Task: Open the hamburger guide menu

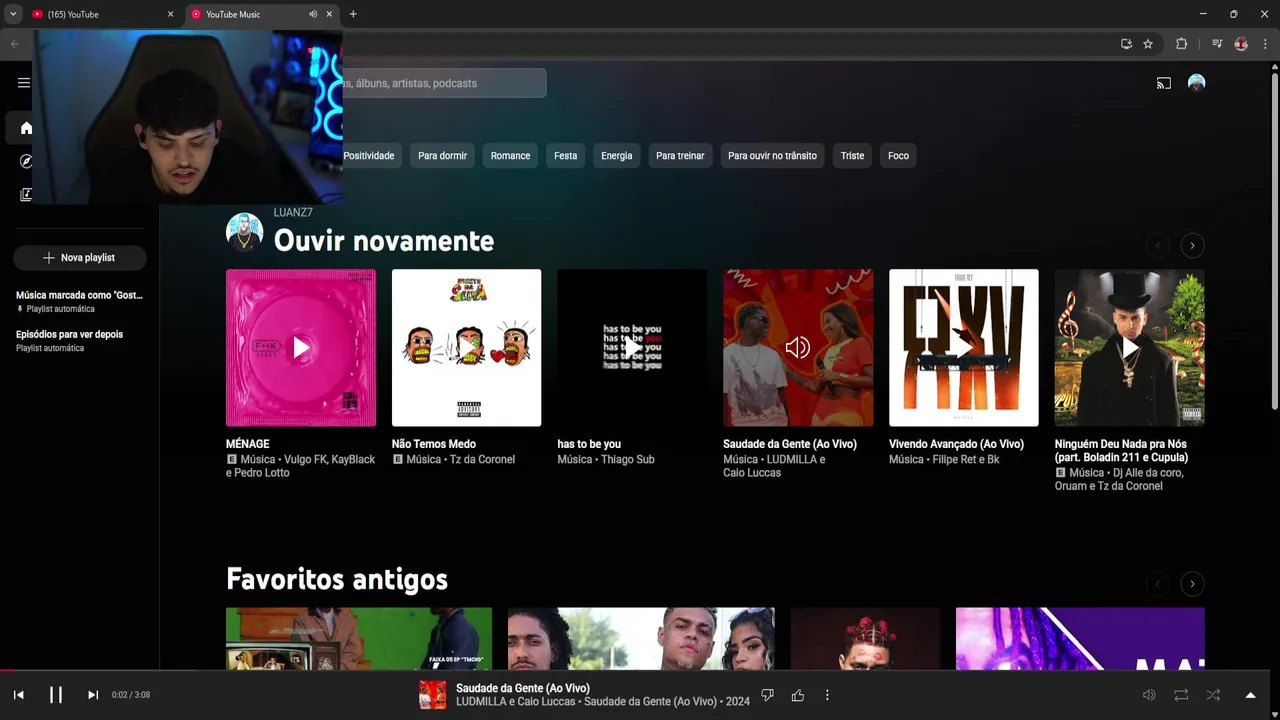Action: tap(24, 83)
